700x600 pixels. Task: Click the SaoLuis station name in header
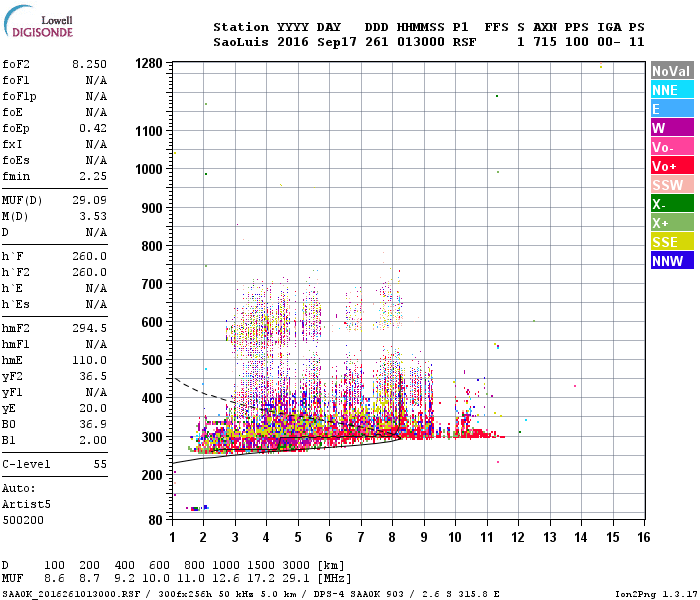(241, 42)
